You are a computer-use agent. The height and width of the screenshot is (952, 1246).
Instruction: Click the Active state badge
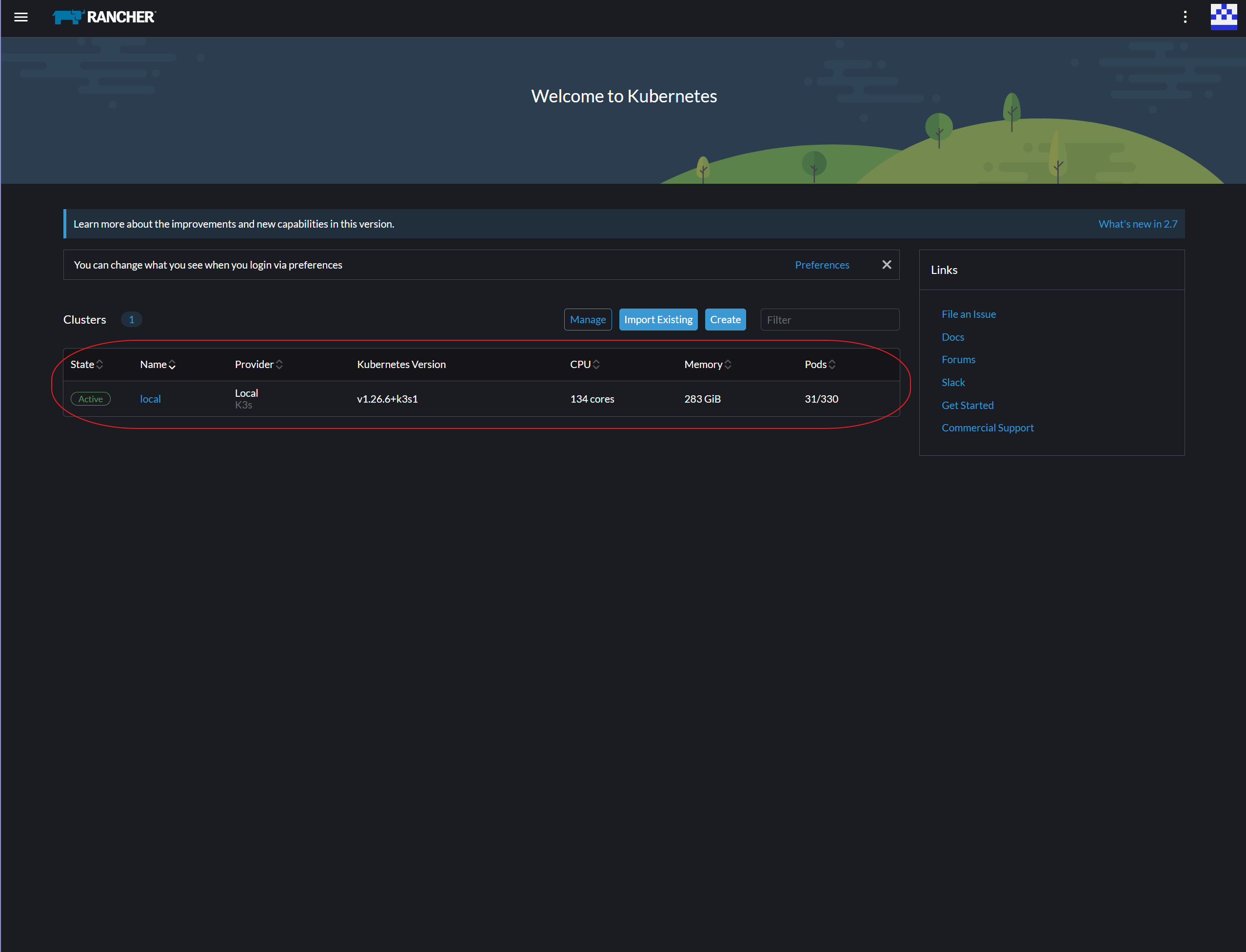click(91, 399)
